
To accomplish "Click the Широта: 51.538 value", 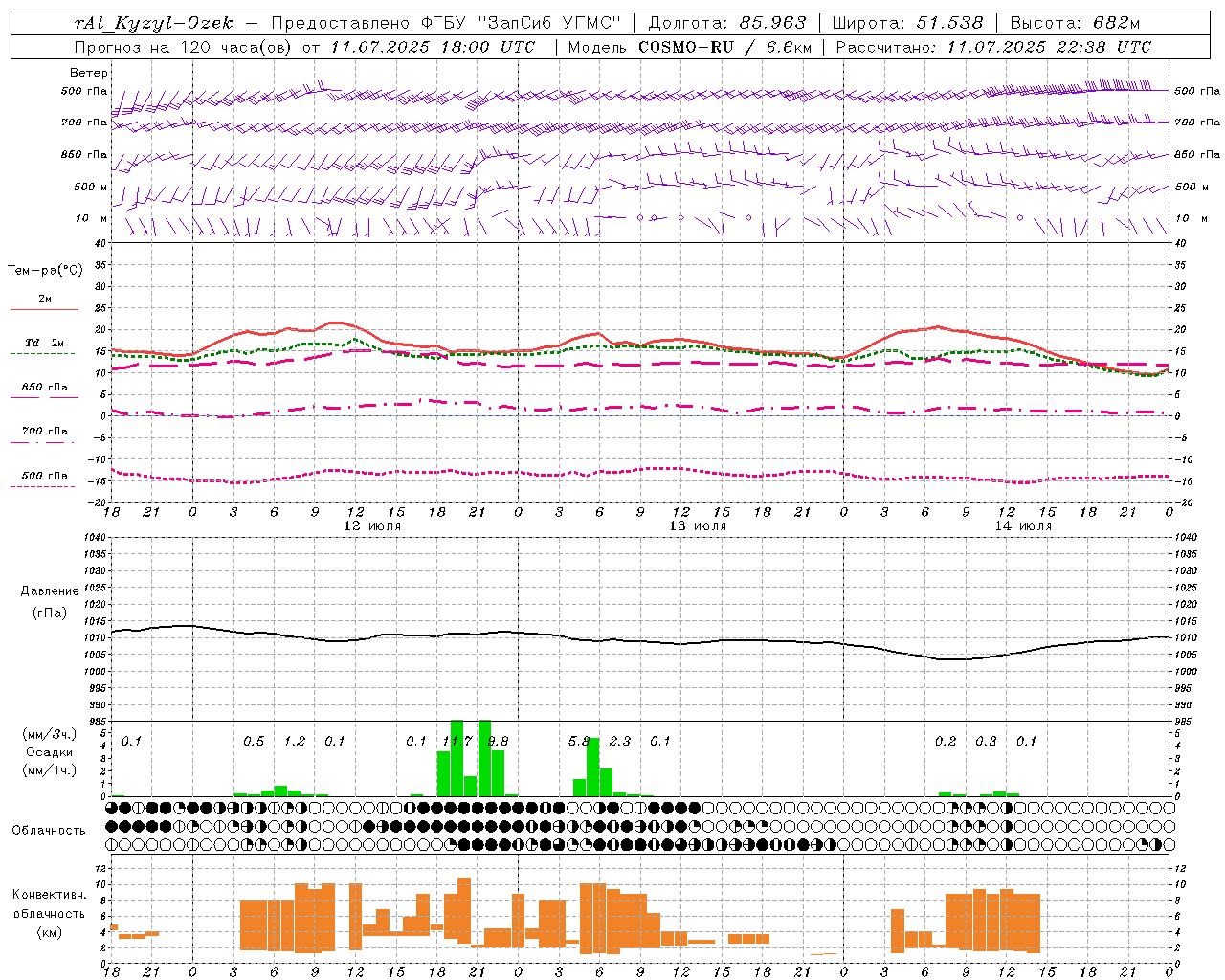I will [x=907, y=23].
